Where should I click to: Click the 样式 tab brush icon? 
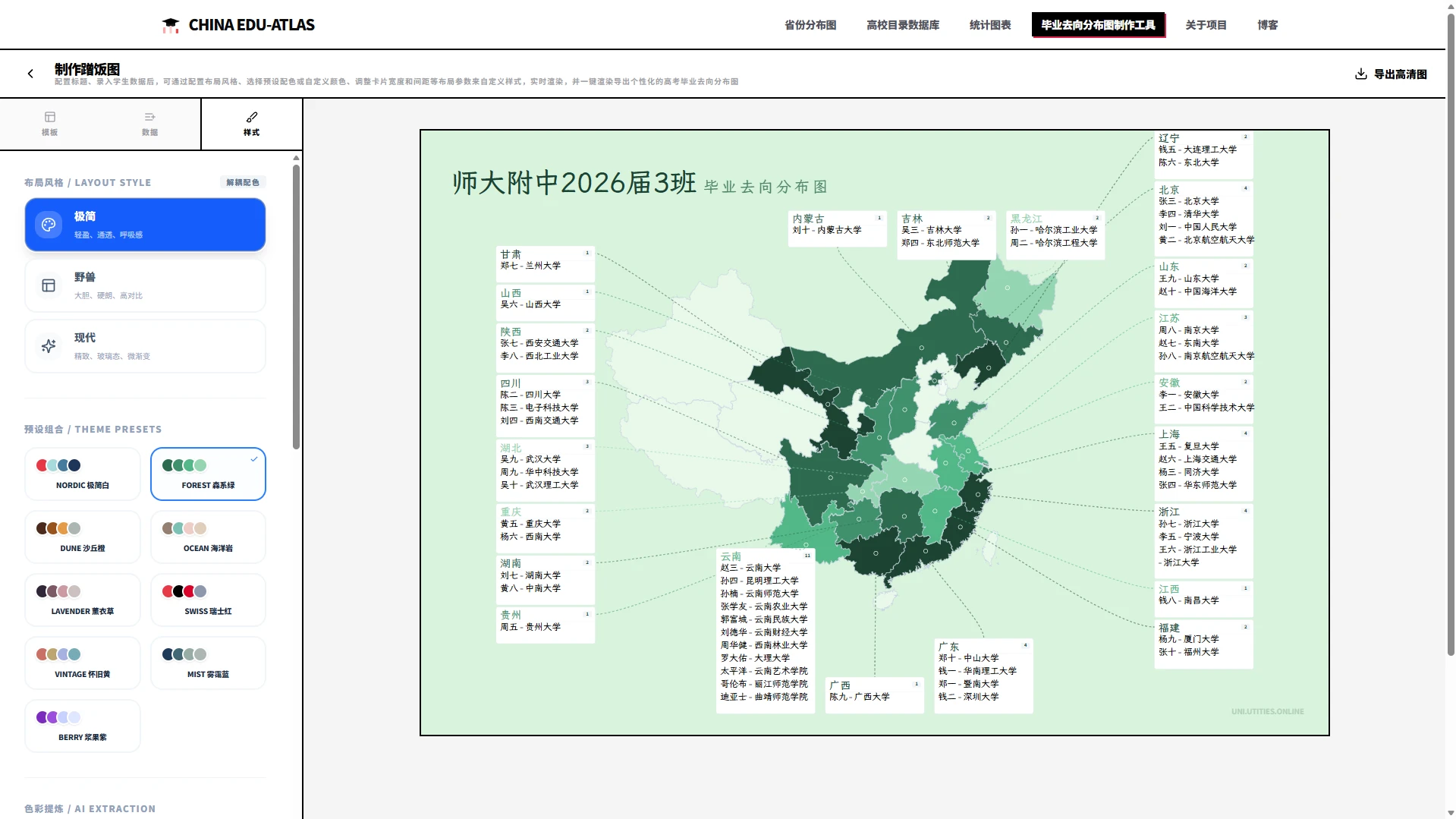[x=252, y=117]
